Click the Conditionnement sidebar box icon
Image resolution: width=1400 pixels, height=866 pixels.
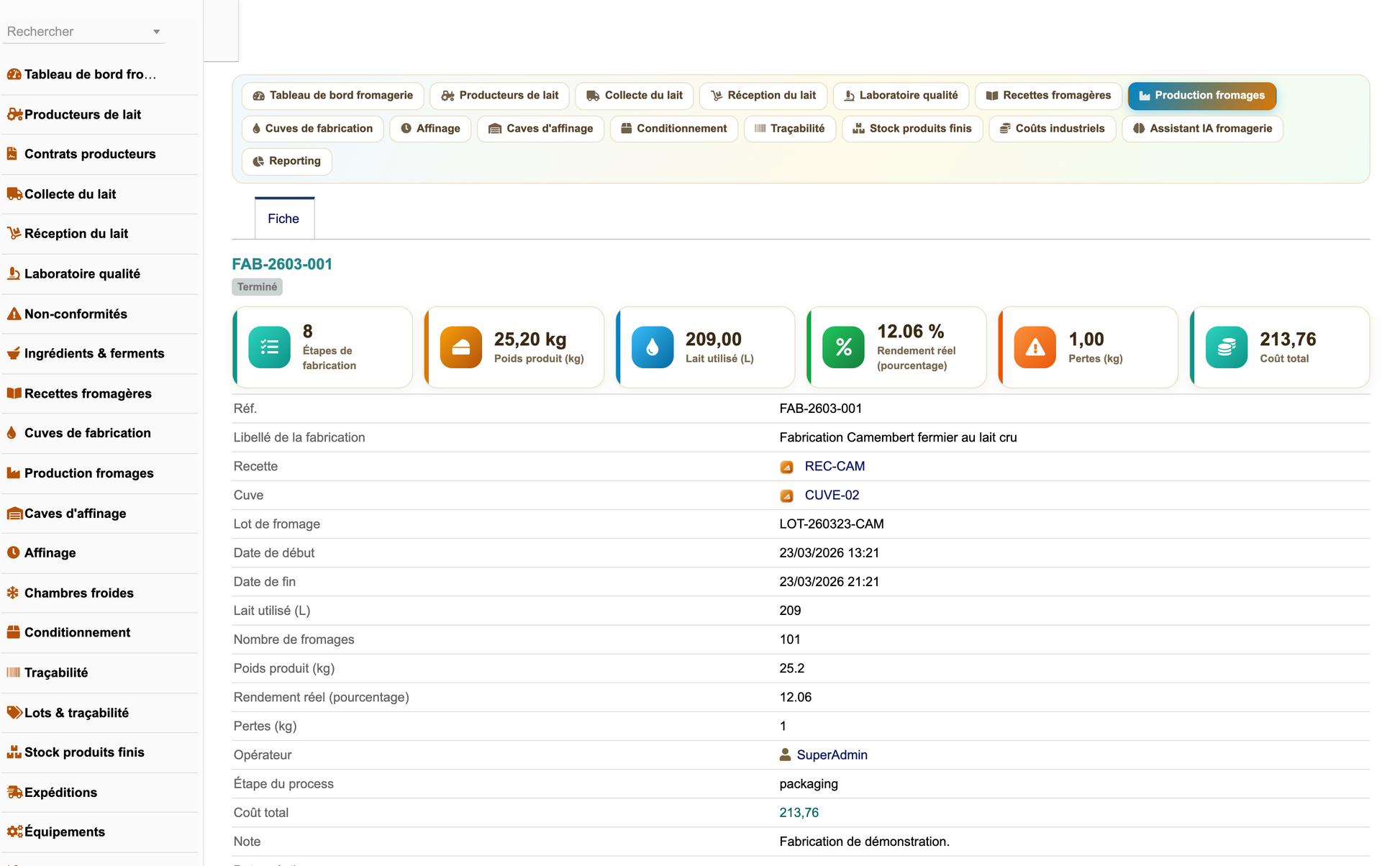coord(13,632)
